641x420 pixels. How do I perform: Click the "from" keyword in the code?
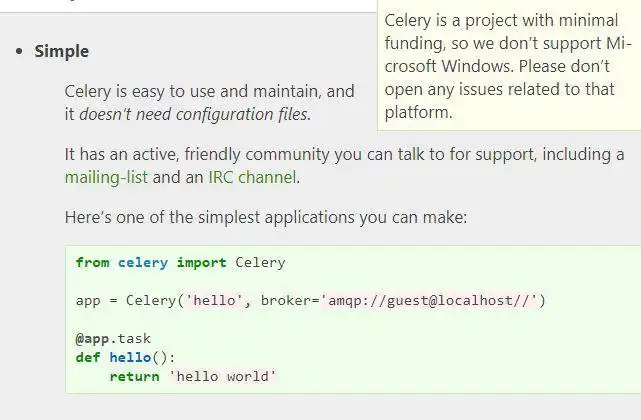[92, 263]
